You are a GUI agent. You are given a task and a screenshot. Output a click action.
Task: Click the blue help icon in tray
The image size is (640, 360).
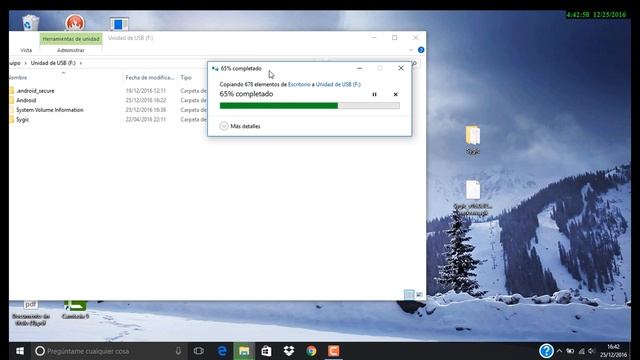pyautogui.click(x=546, y=351)
